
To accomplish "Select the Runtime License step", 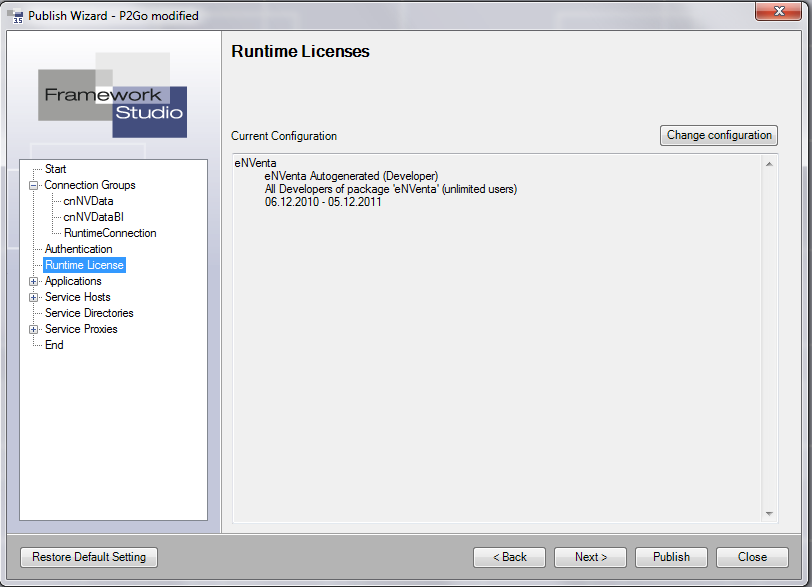I will pos(84,265).
